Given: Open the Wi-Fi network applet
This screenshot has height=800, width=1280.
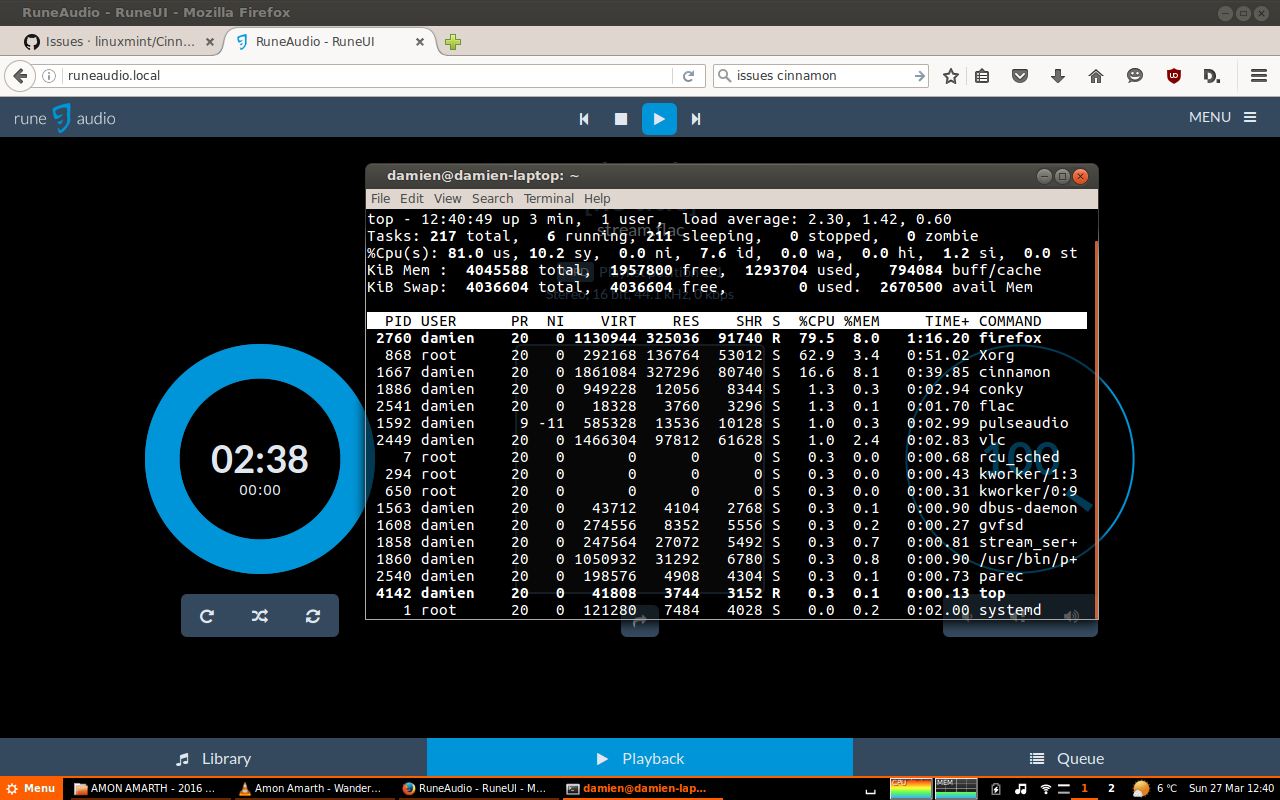Looking at the screenshot, I should pyautogui.click(x=1046, y=789).
